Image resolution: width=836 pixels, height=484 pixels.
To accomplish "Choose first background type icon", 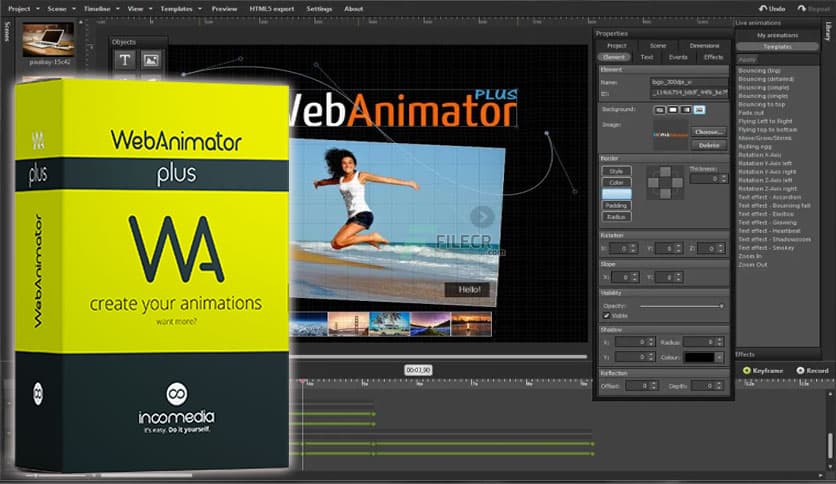I will coord(660,110).
